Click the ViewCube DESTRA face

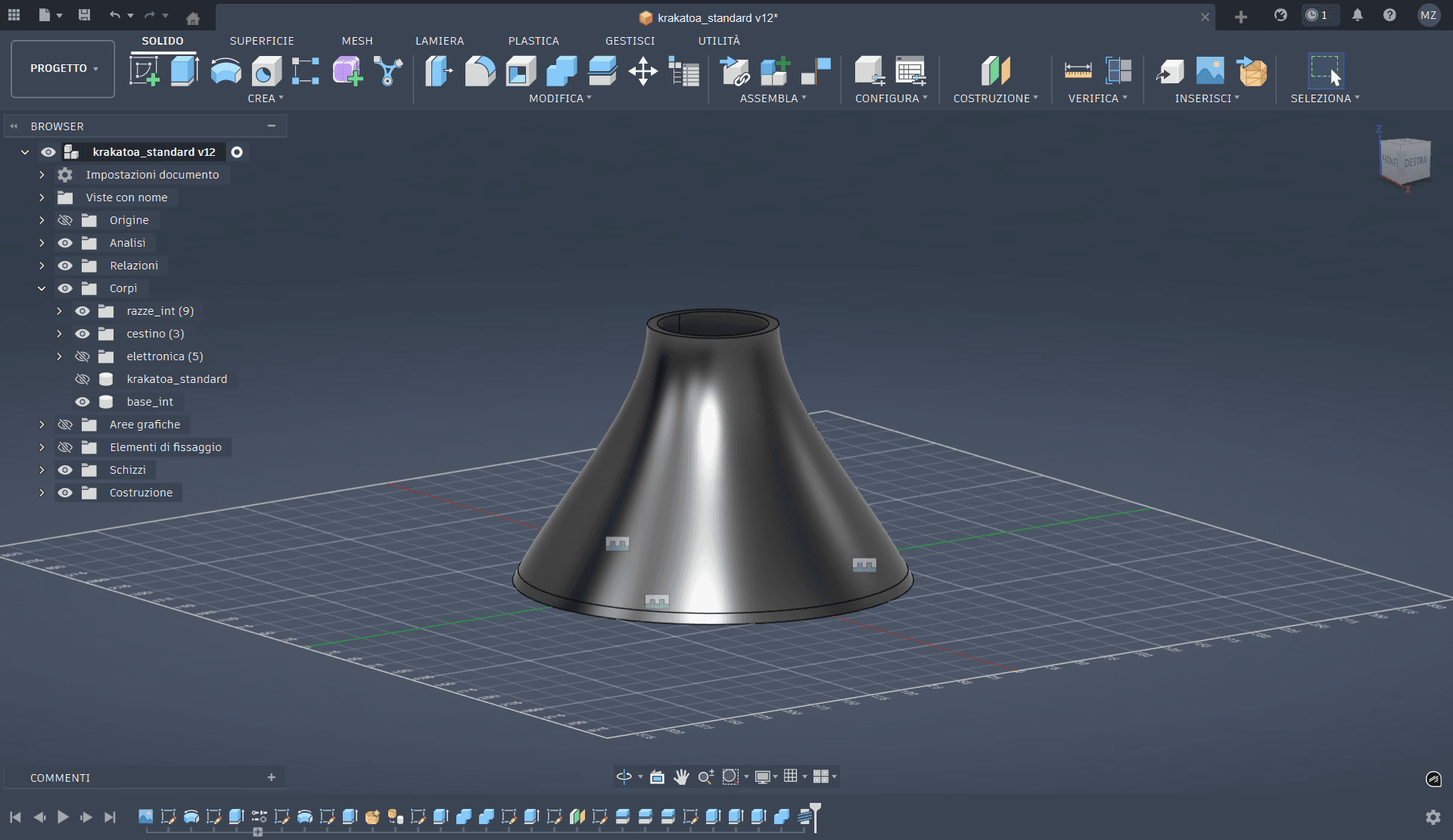pos(1414,162)
